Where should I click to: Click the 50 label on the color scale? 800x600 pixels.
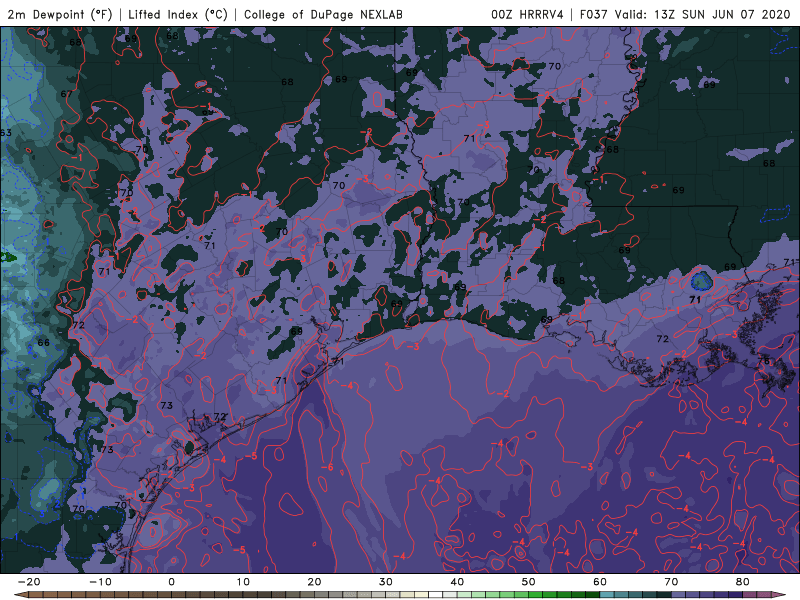click(529, 582)
